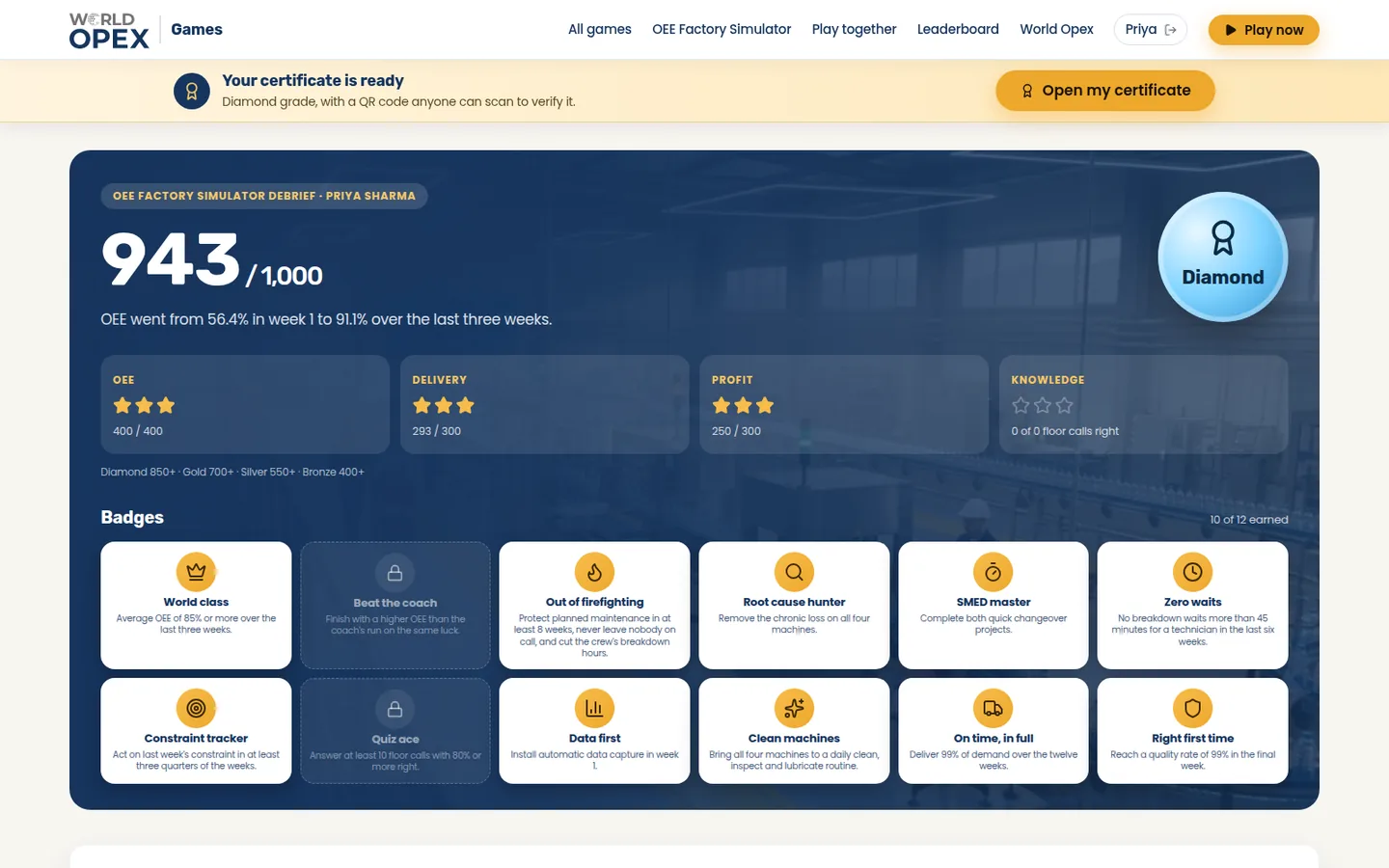Click the Zero waits badge description

pyautogui.click(x=1192, y=630)
